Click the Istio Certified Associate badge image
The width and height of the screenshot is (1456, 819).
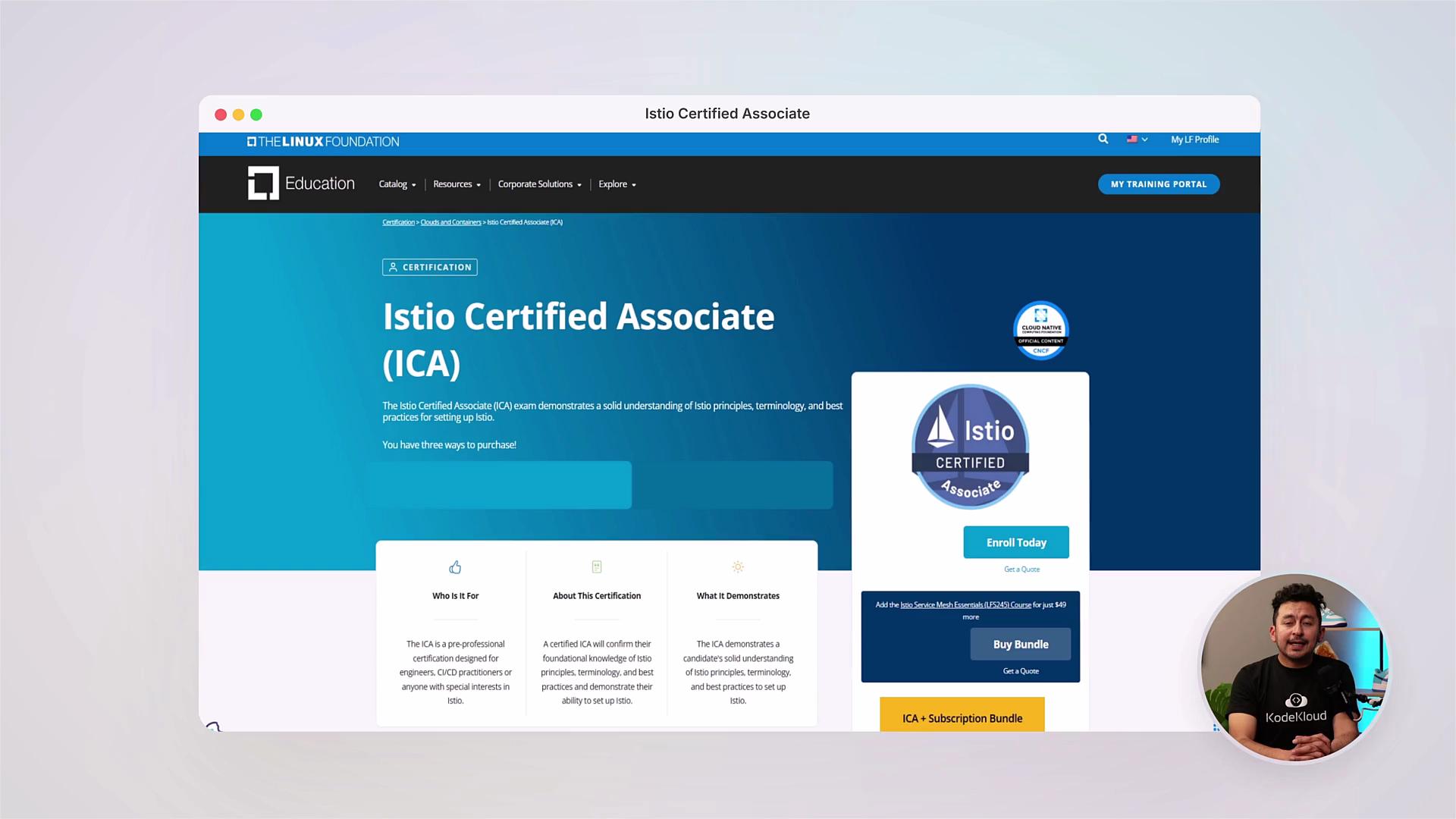click(x=970, y=447)
